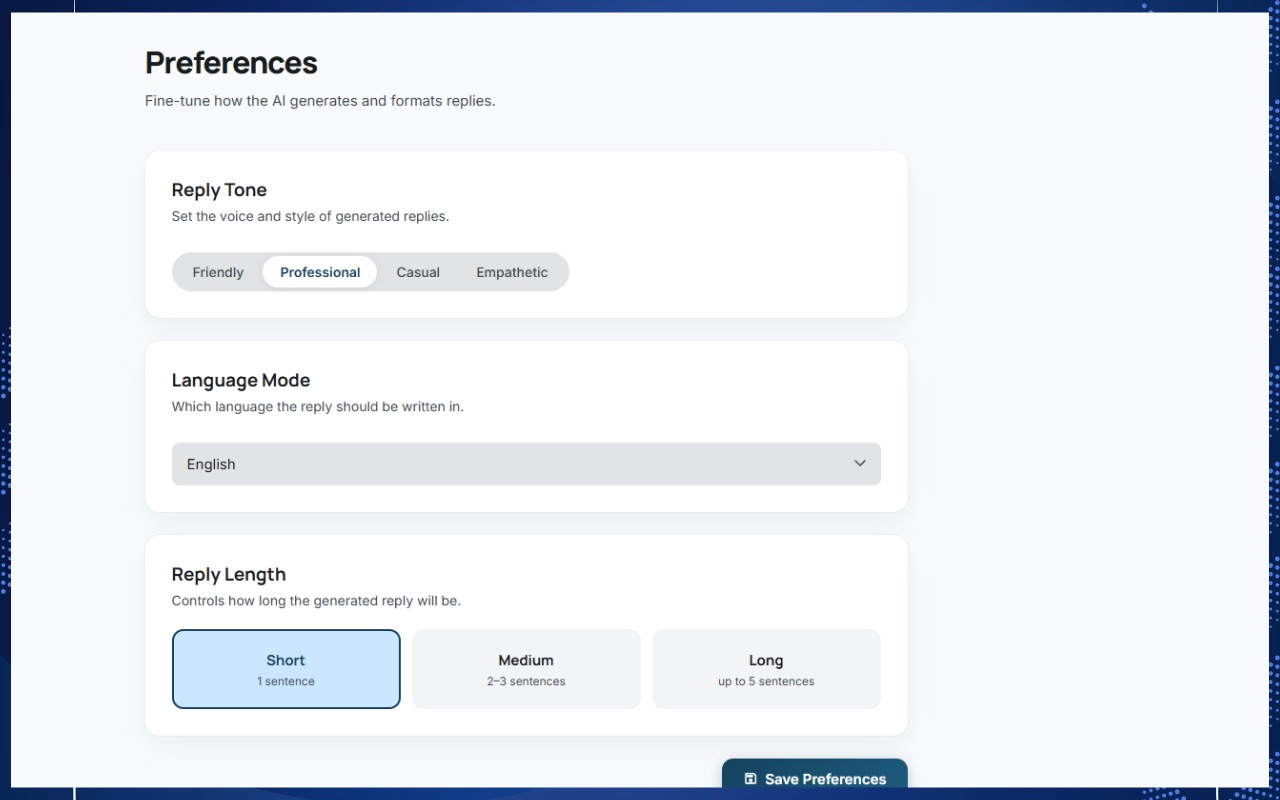Click the Reply Length section title
1280x800 pixels.
[x=229, y=574]
